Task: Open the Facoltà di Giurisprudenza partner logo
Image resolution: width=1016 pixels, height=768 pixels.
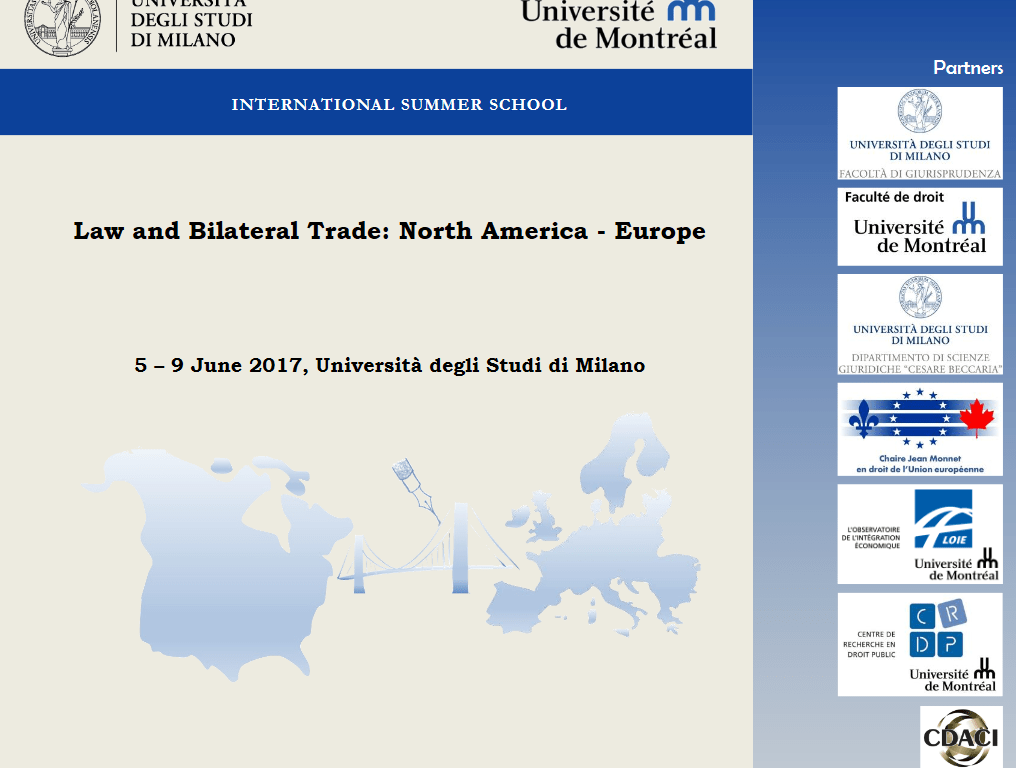Action: click(x=919, y=133)
